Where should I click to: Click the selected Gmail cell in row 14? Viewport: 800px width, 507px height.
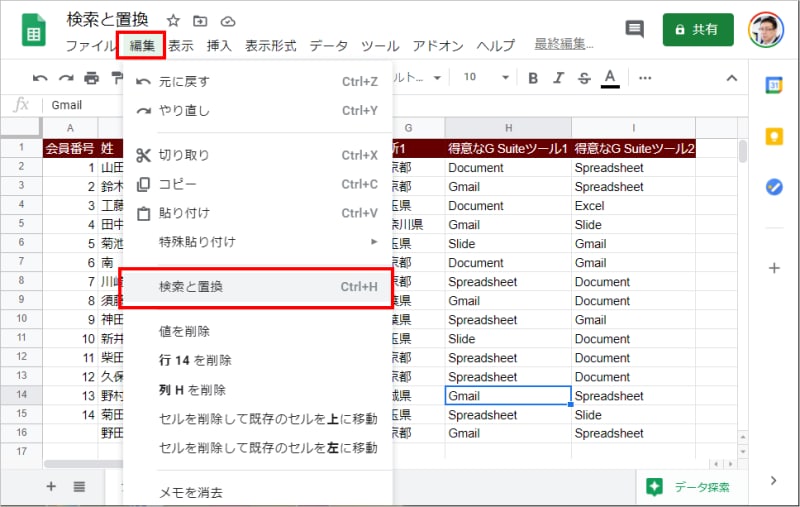(x=508, y=396)
